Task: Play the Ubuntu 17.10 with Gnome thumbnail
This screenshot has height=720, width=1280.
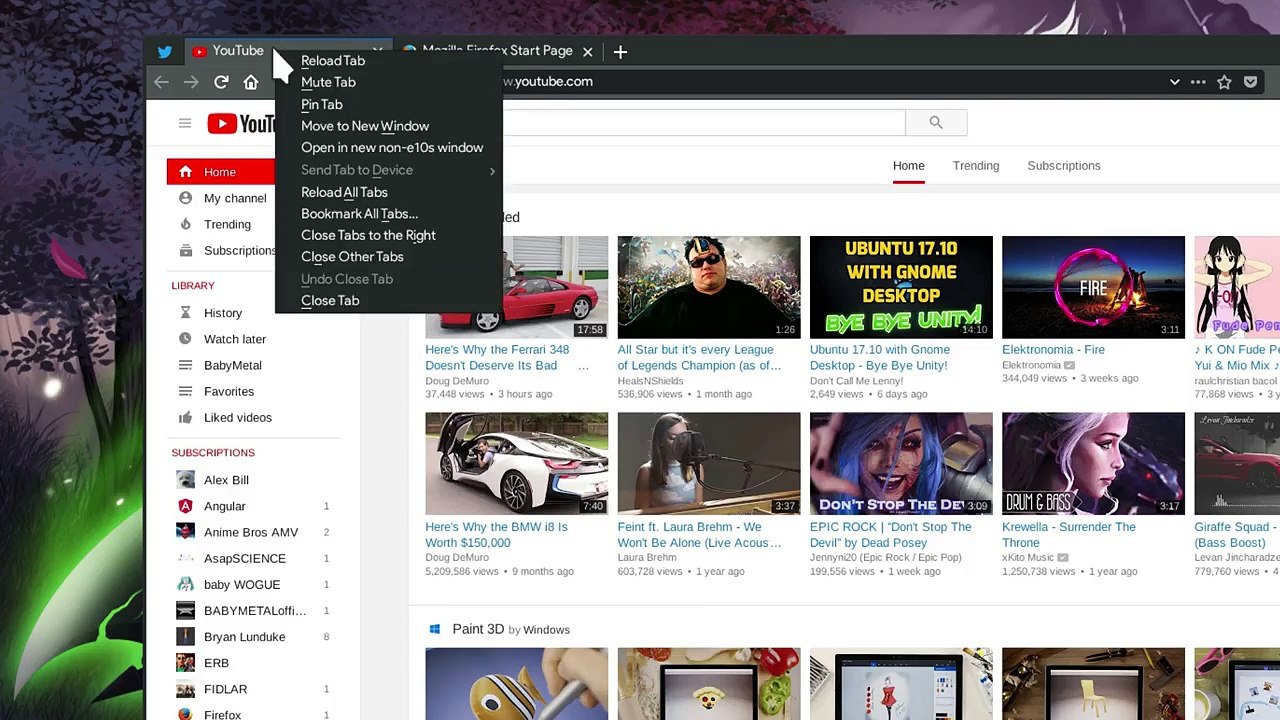Action: coord(901,287)
